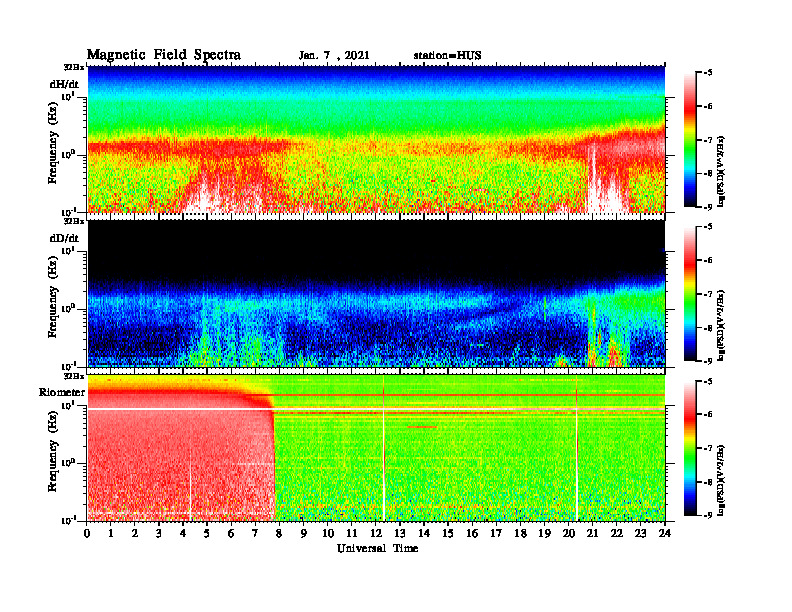
Task: Click the '8' tick on the Universal Time axis
Action: 279,533
